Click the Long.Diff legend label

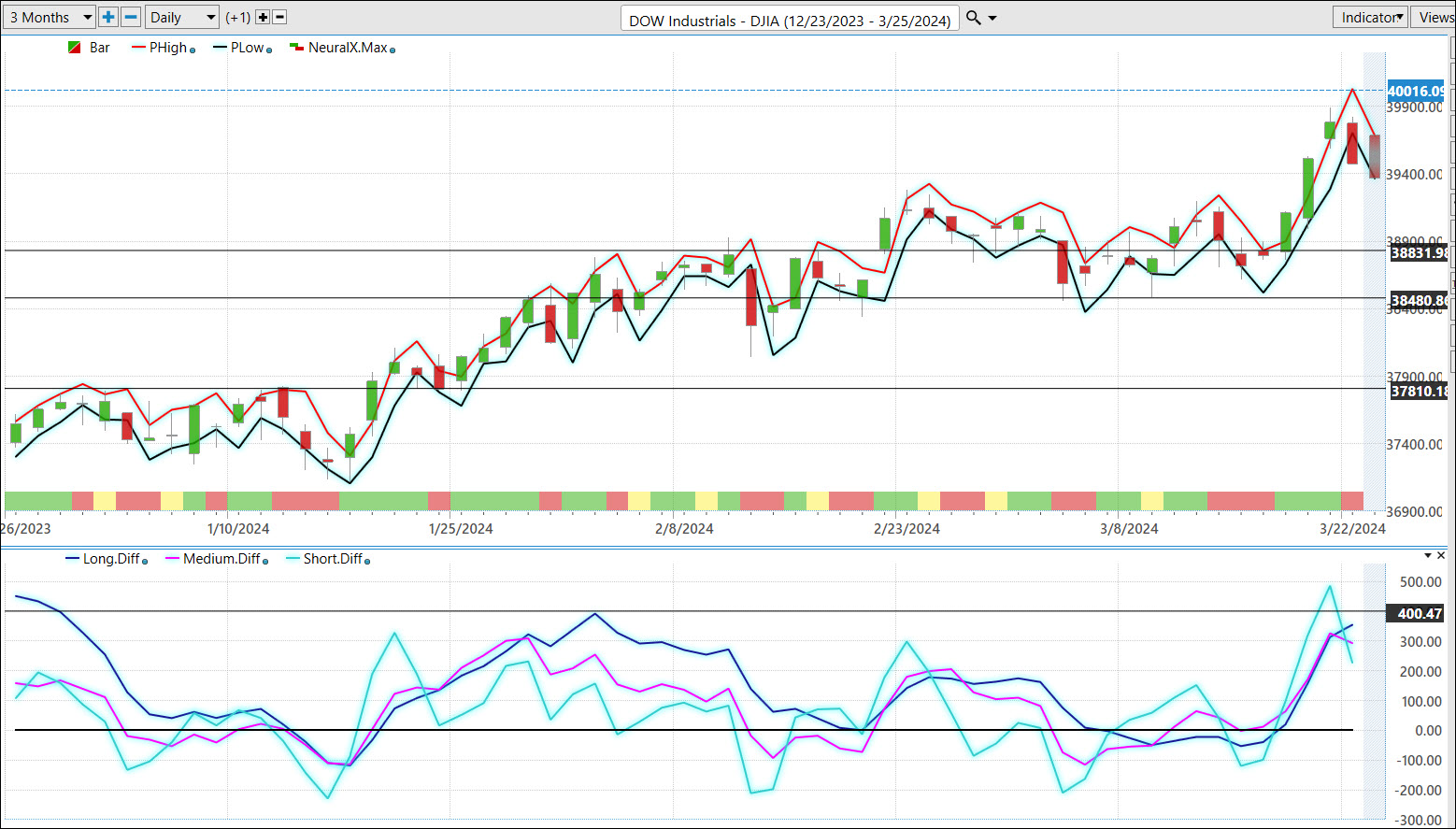coord(111,559)
